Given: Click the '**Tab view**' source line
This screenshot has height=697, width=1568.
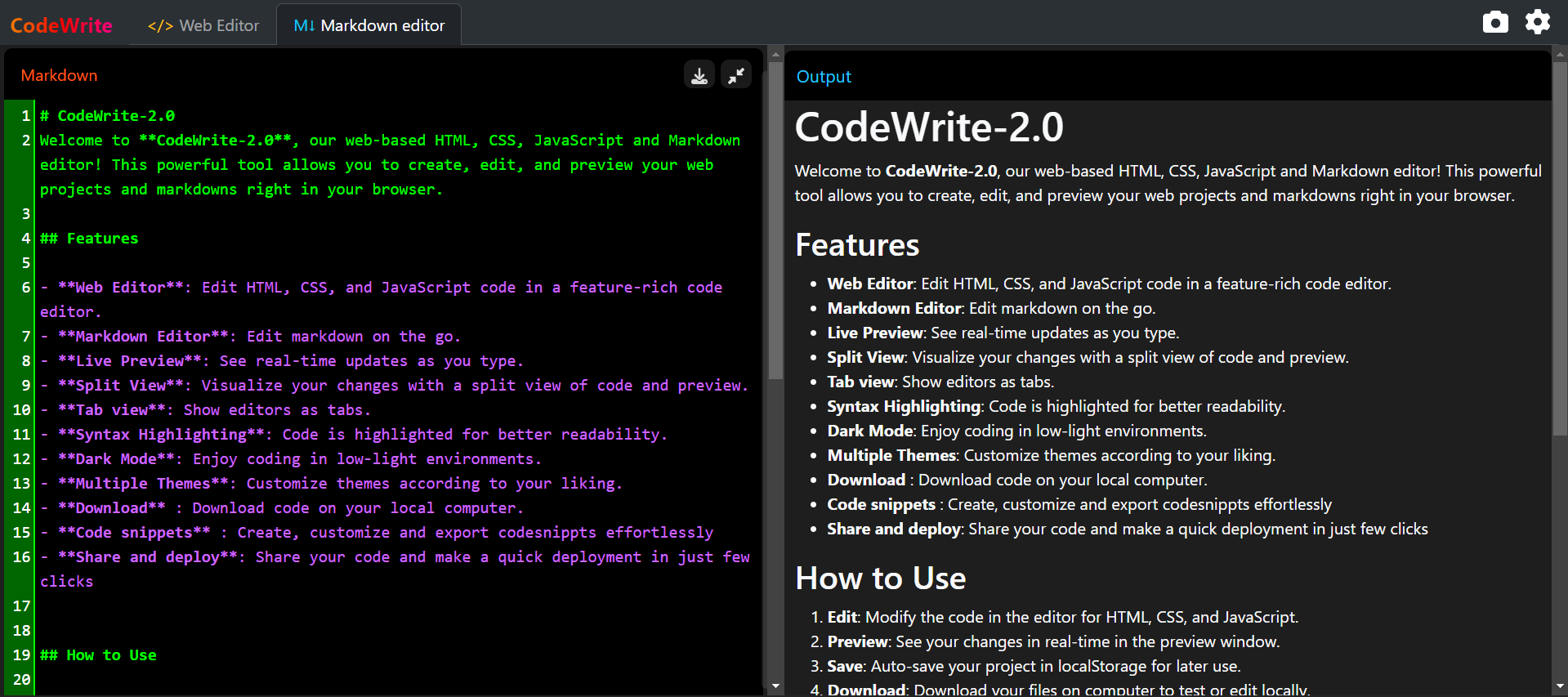Looking at the screenshot, I should [206, 410].
